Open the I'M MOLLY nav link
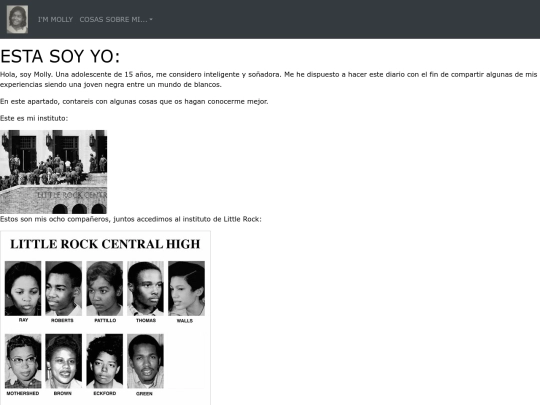 pyautogui.click(x=55, y=20)
